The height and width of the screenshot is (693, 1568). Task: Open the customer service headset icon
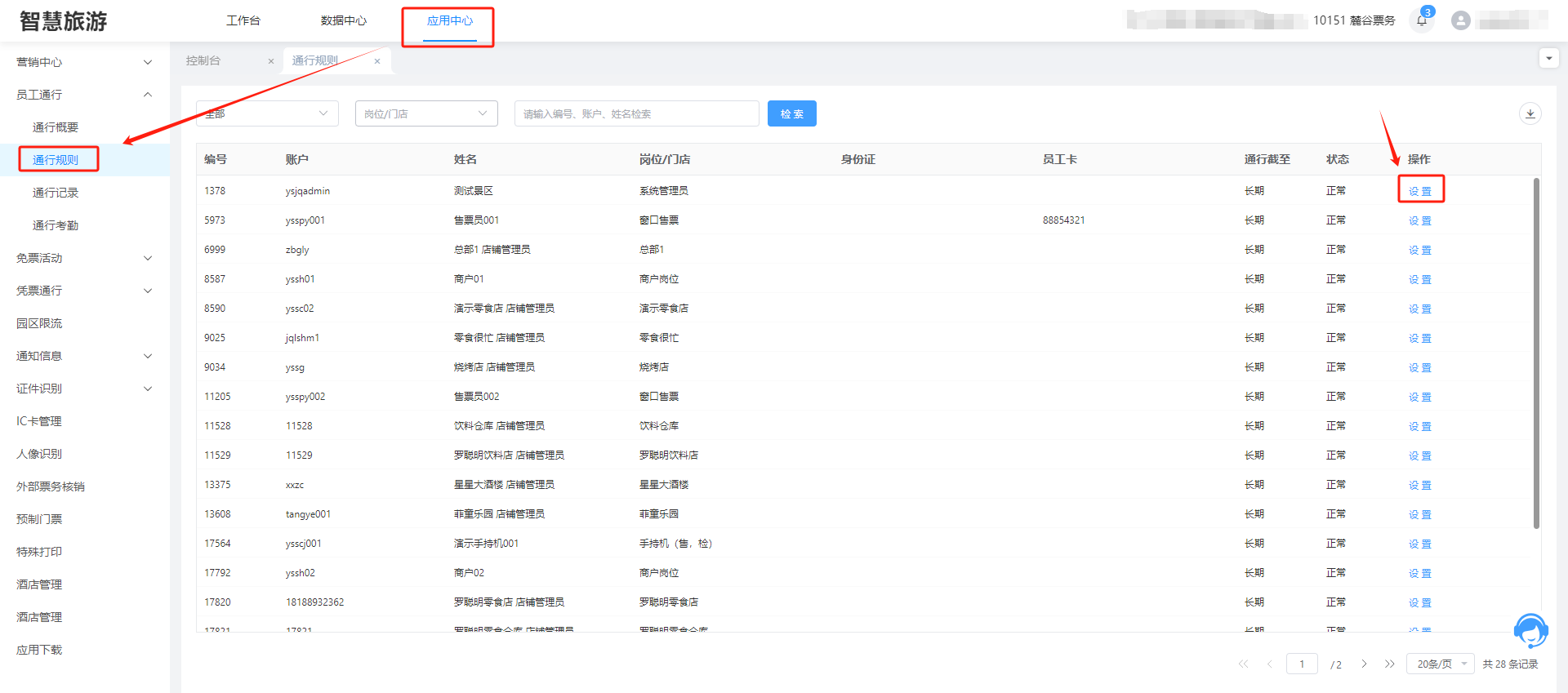(x=1530, y=631)
